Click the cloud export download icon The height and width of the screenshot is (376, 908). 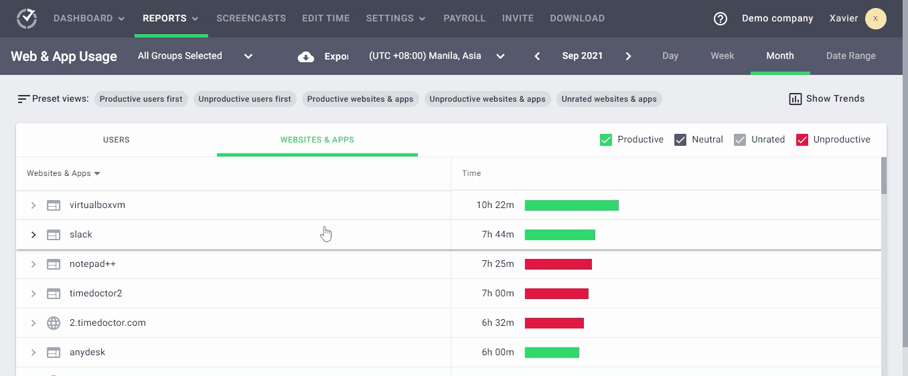(306, 56)
